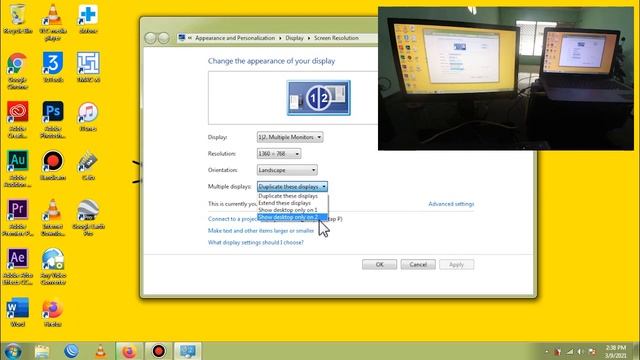The height and width of the screenshot is (360, 640).
Task: Click the OK button
Action: point(379,264)
